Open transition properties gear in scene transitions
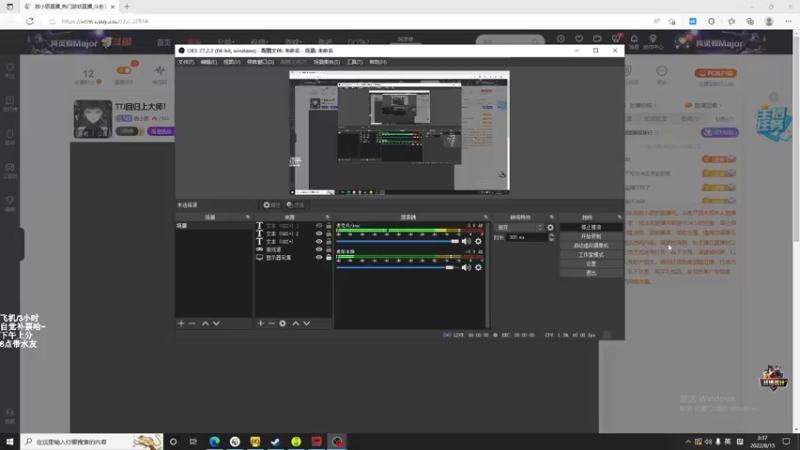The height and width of the screenshot is (450, 800). pos(551,228)
